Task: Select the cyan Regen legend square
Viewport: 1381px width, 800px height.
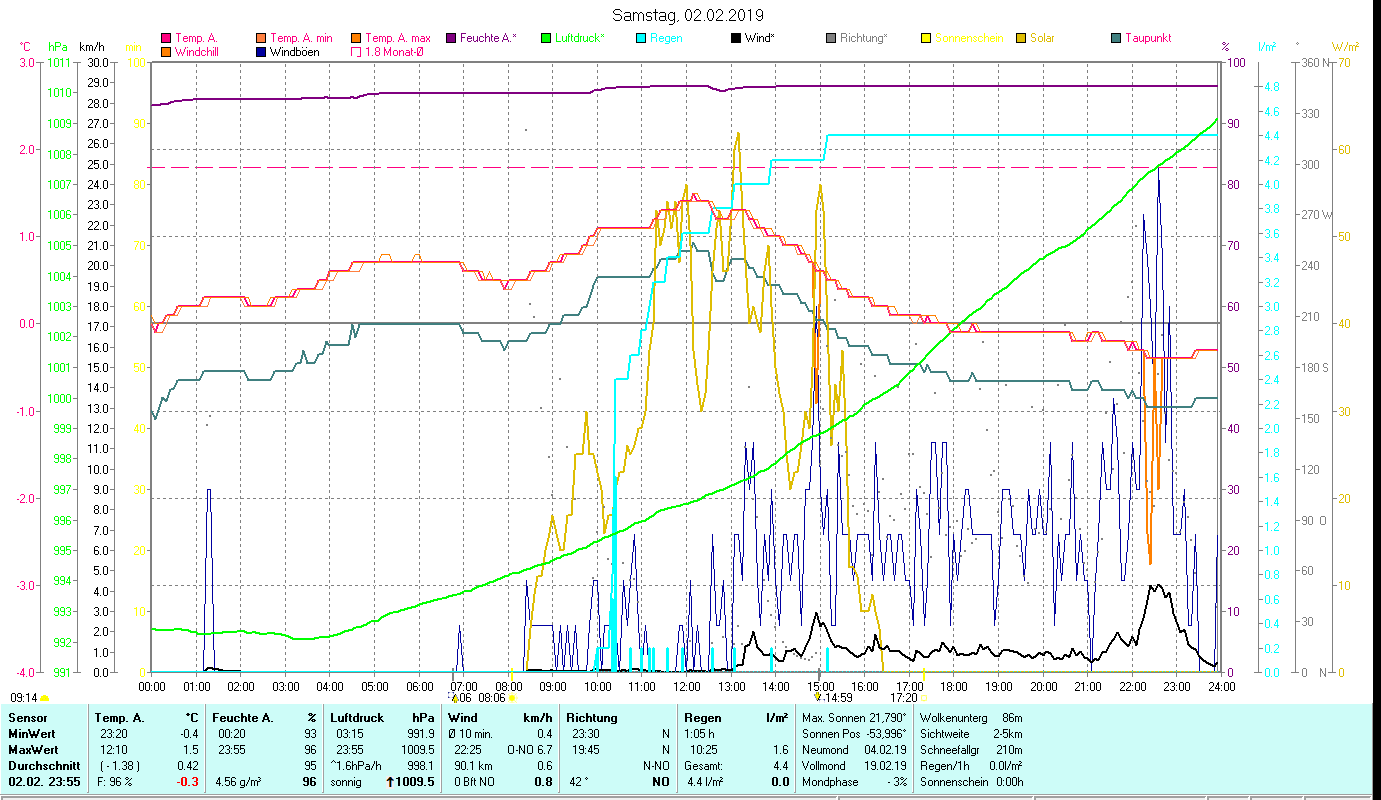Action: click(x=642, y=38)
